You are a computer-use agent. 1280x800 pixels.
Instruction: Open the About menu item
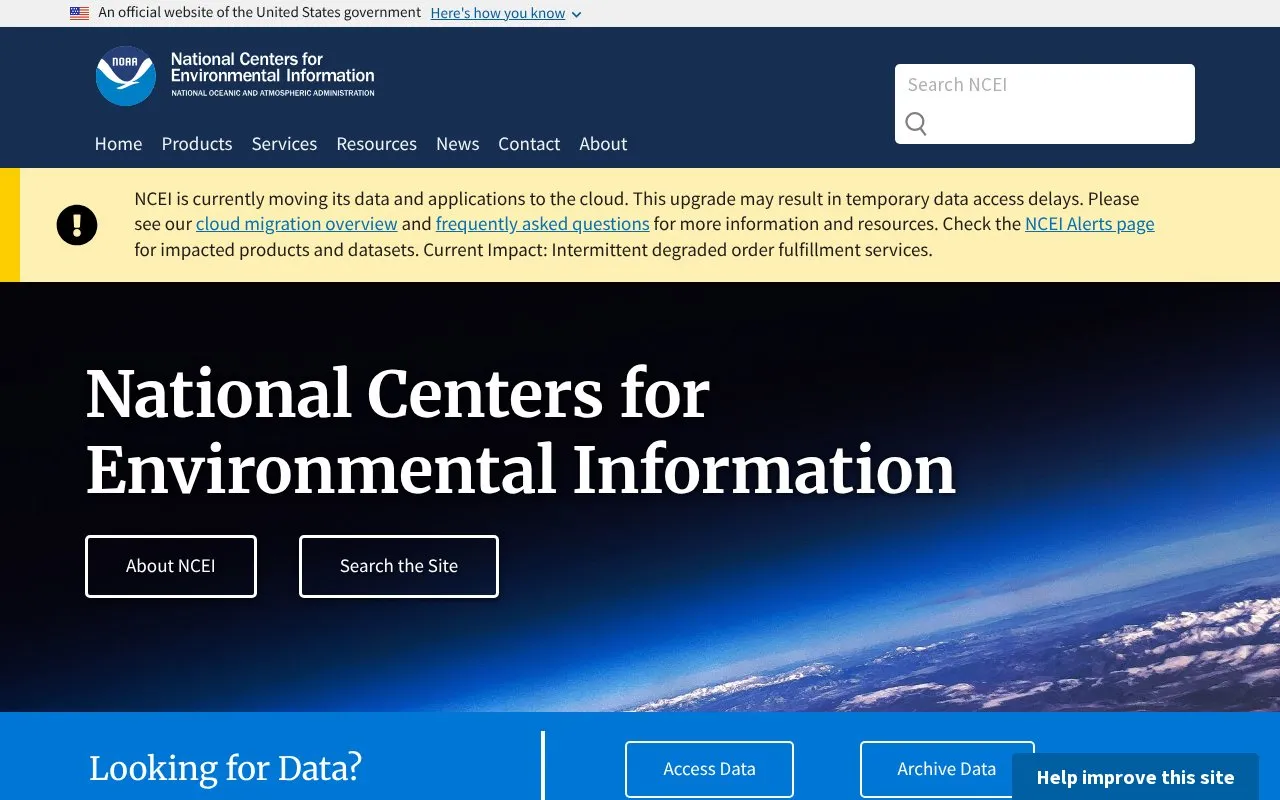(x=603, y=144)
